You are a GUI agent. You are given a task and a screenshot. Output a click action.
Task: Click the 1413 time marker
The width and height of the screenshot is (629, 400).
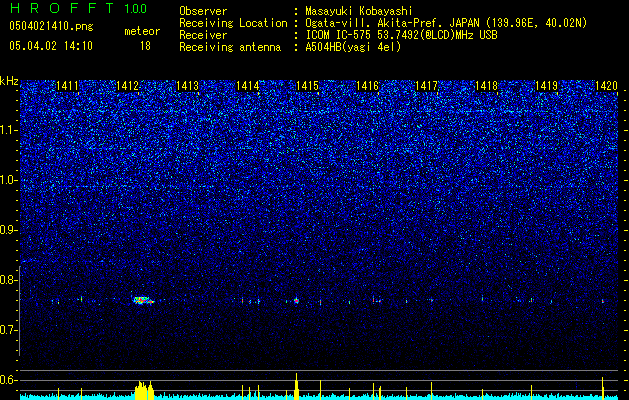(187, 86)
